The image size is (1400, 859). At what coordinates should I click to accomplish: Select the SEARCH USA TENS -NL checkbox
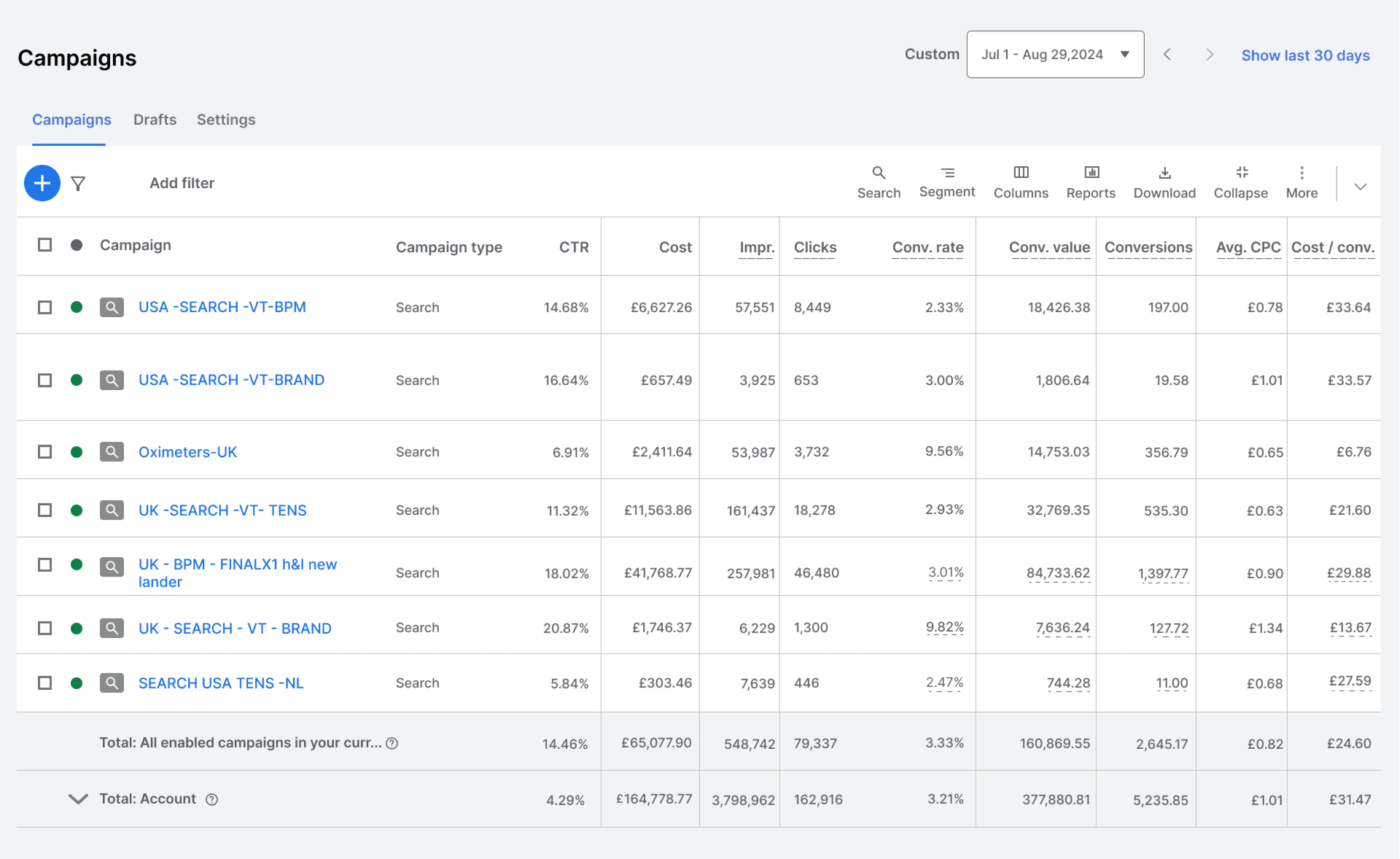pos(45,683)
